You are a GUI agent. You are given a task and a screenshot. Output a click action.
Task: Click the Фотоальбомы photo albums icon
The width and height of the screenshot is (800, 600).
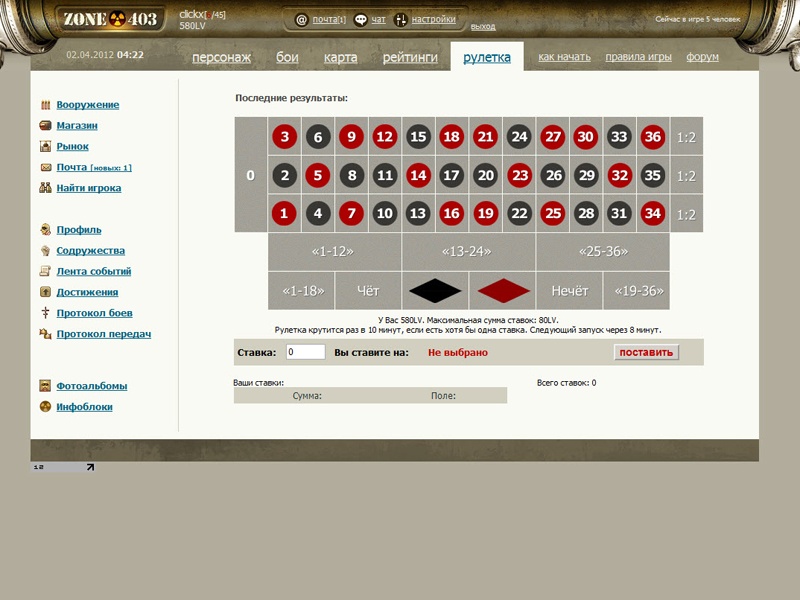point(45,386)
